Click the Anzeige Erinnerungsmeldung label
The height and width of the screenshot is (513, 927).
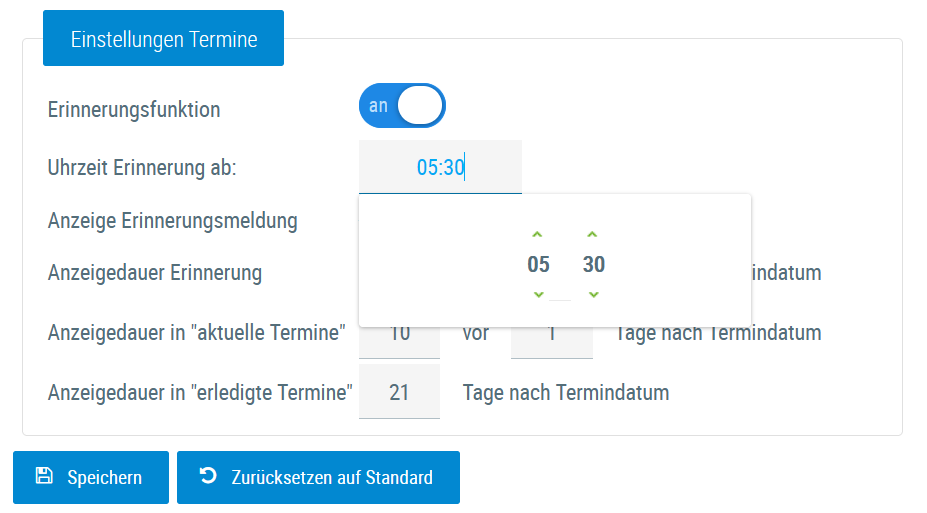(172, 220)
